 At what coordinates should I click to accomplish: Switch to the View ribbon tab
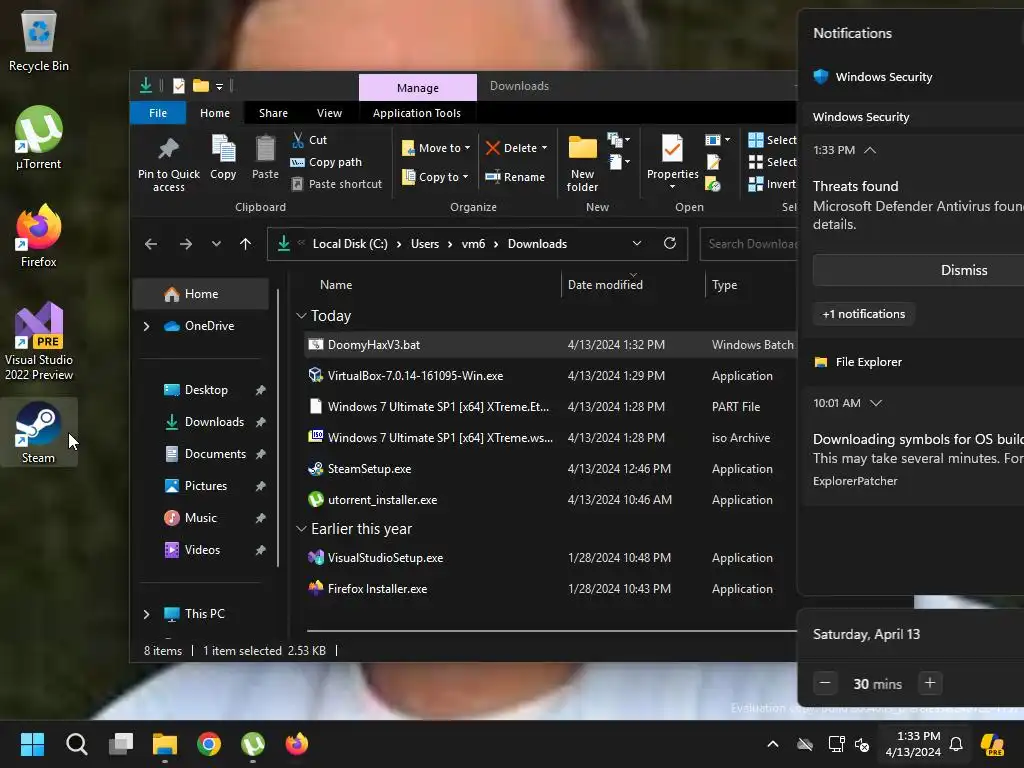click(x=329, y=113)
